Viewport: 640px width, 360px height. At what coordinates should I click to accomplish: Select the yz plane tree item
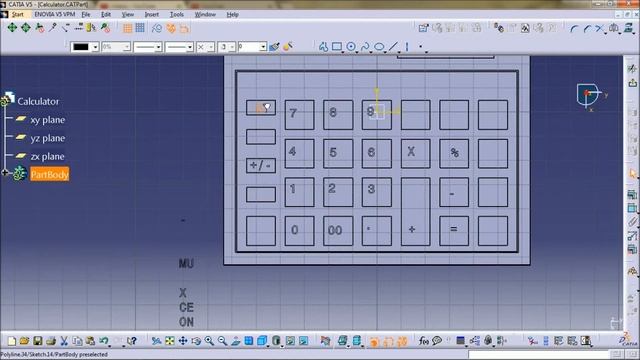(47, 138)
